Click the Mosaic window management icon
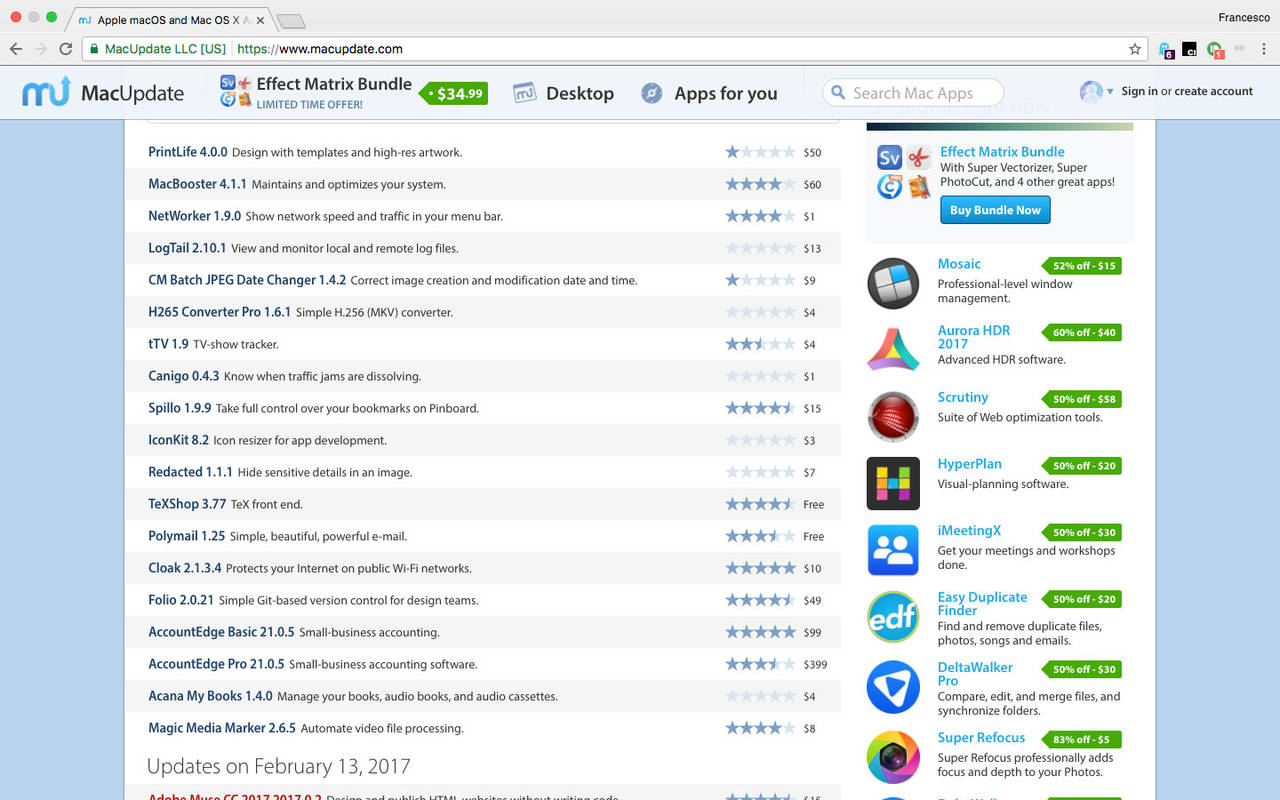The image size is (1280, 800). 893,283
